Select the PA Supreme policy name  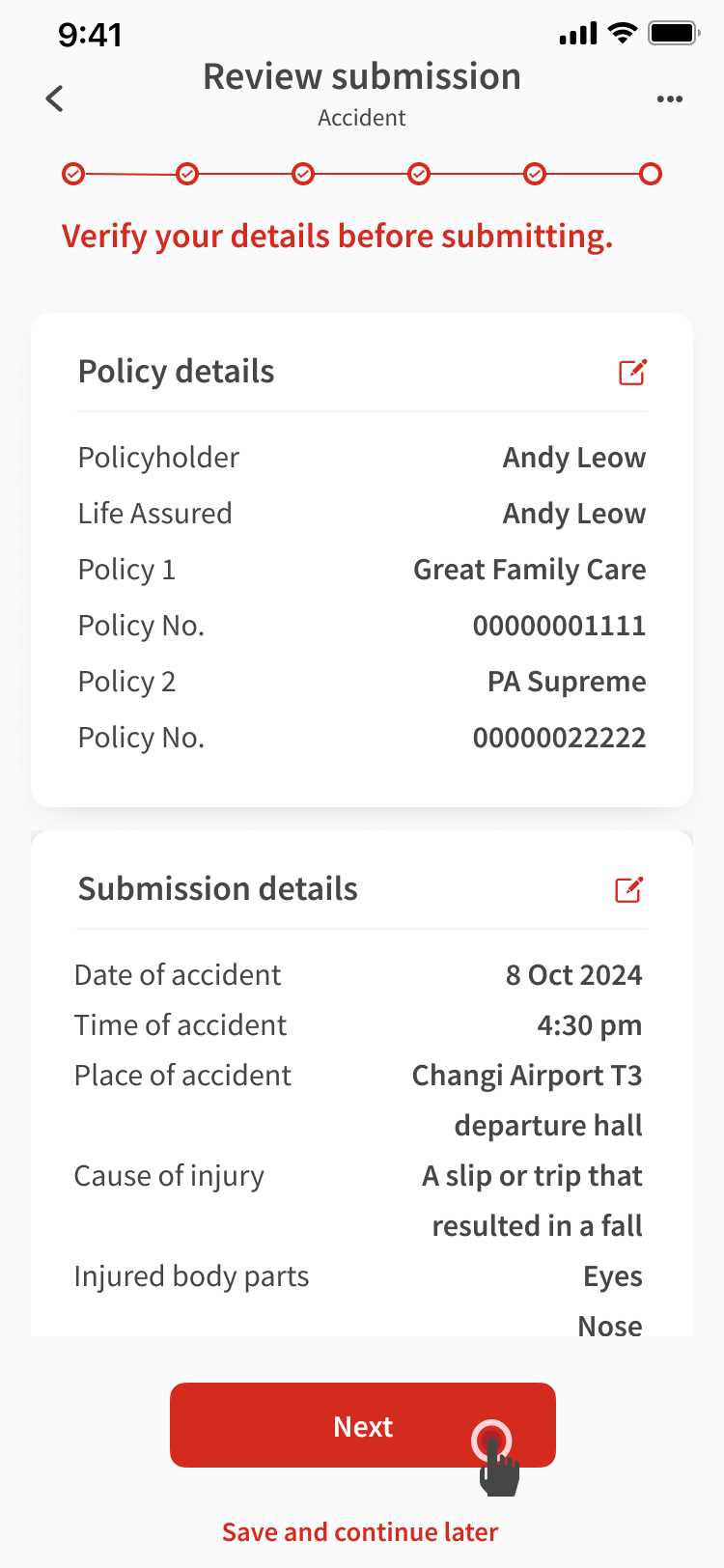(567, 682)
